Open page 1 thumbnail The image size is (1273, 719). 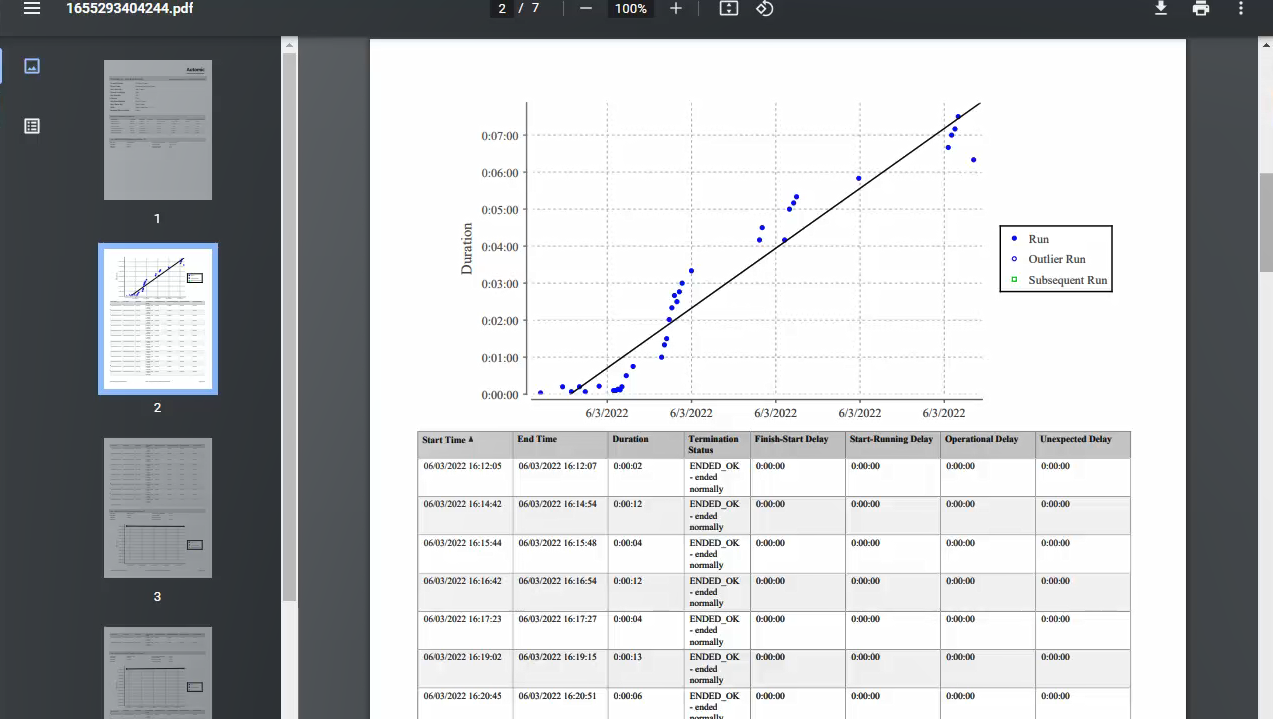pyautogui.click(x=158, y=130)
